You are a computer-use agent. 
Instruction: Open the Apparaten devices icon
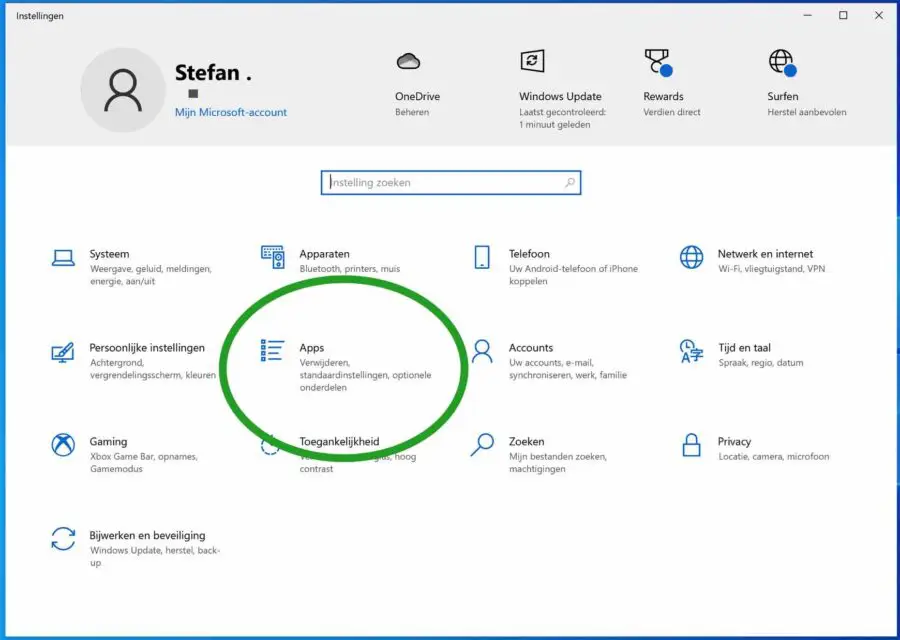(273, 257)
